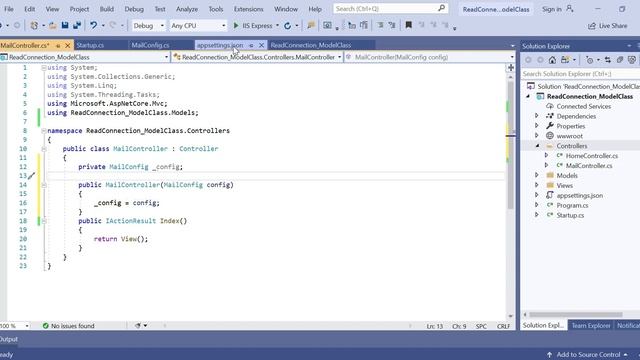Expand the Dependencies node

pos(537,116)
